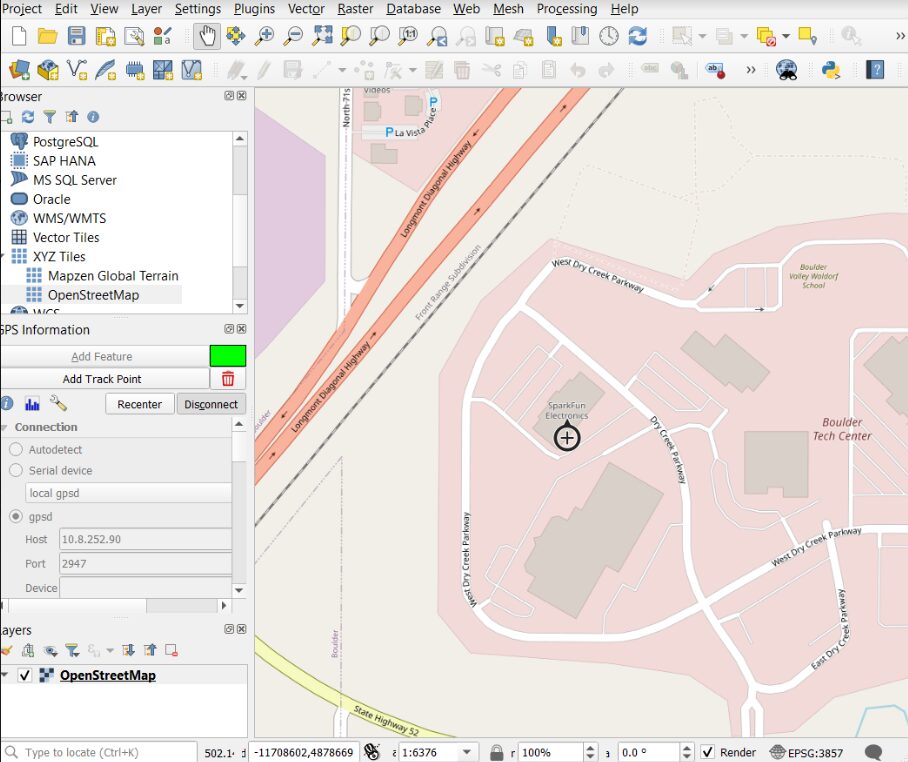Click the Disconnect button

(x=211, y=404)
